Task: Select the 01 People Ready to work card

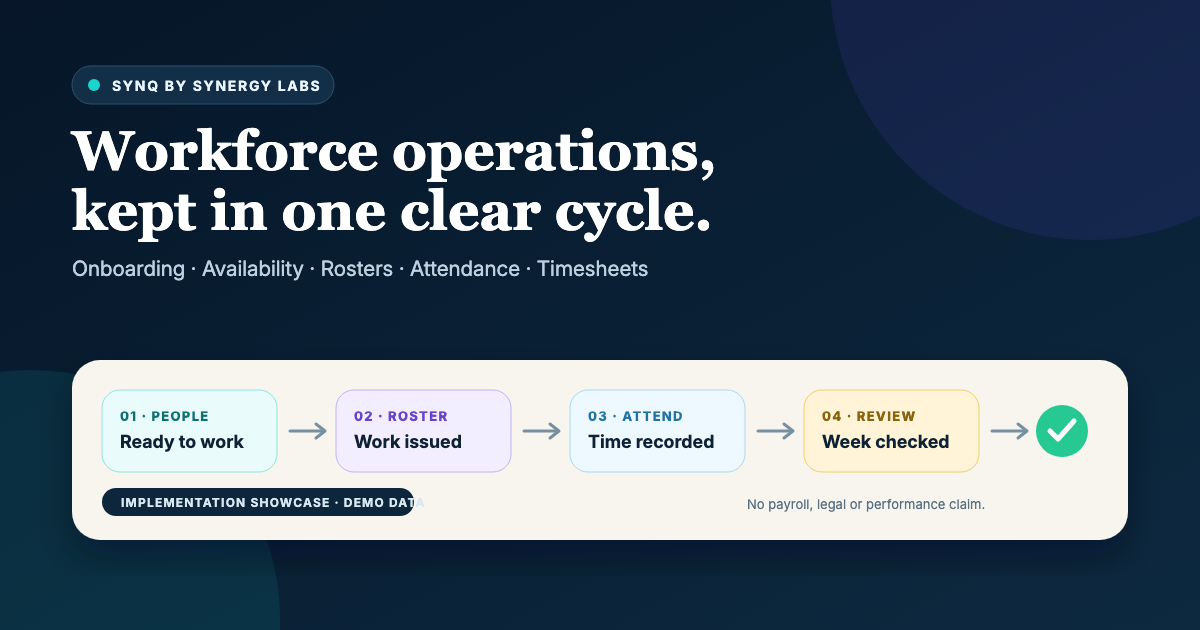Action: [x=190, y=431]
